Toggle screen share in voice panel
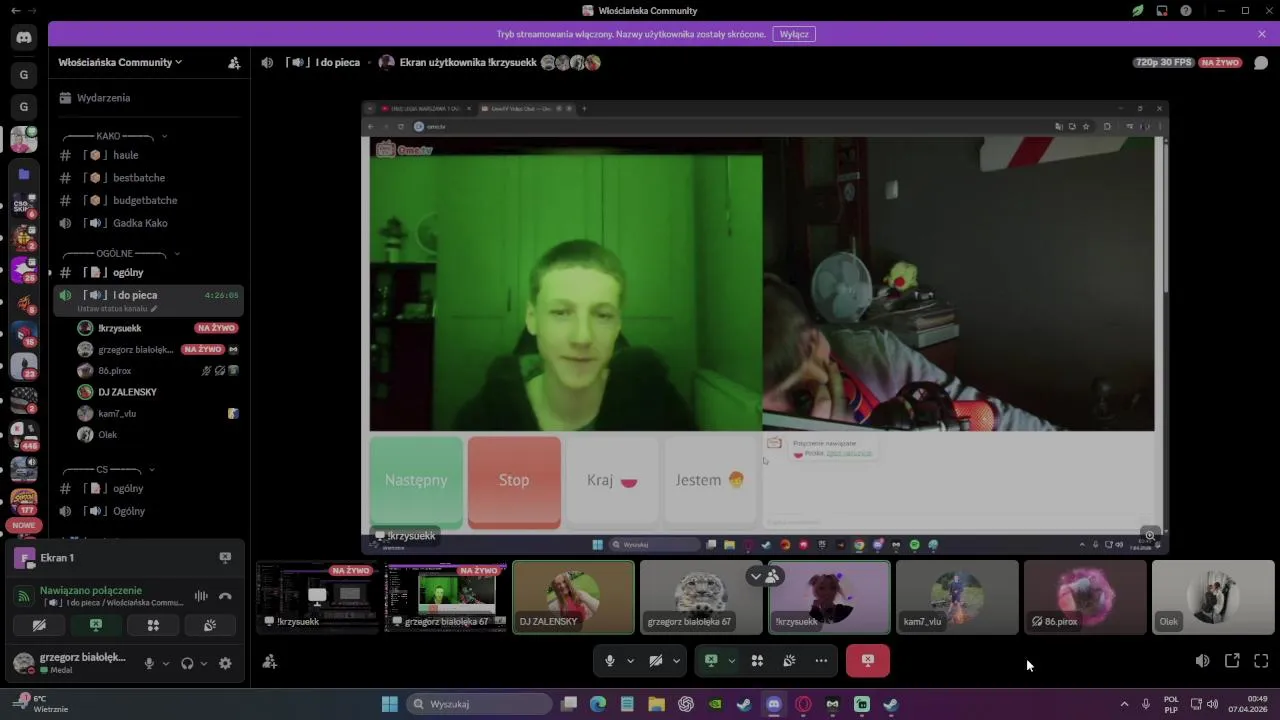 tap(96, 625)
